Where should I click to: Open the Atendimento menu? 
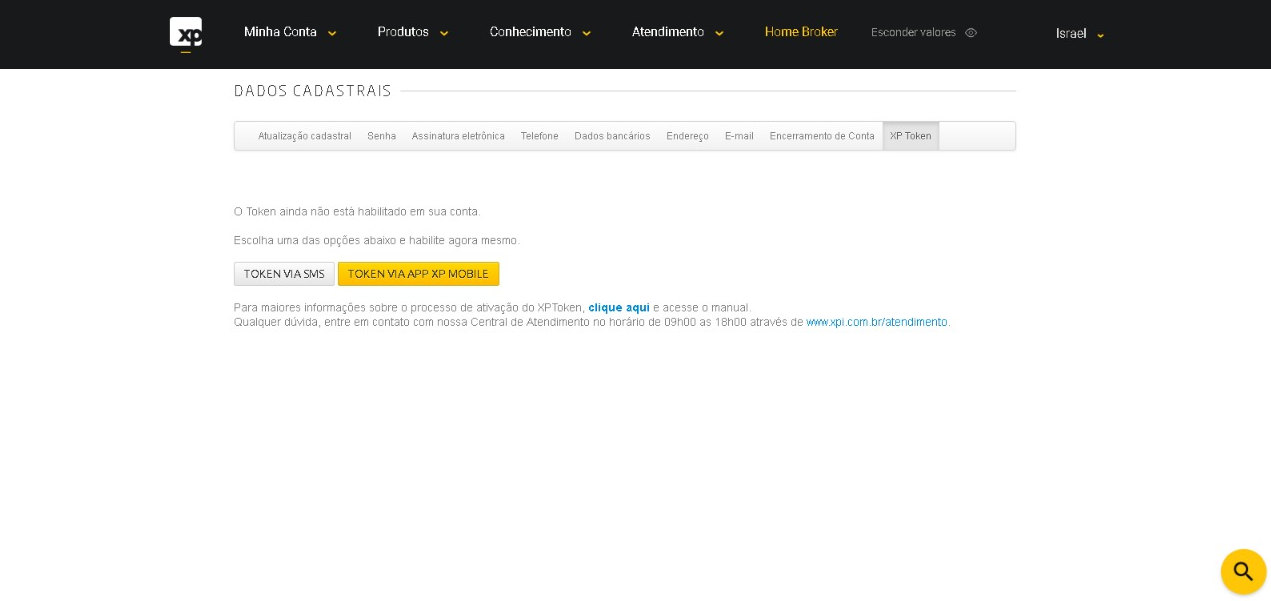(x=668, y=32)
